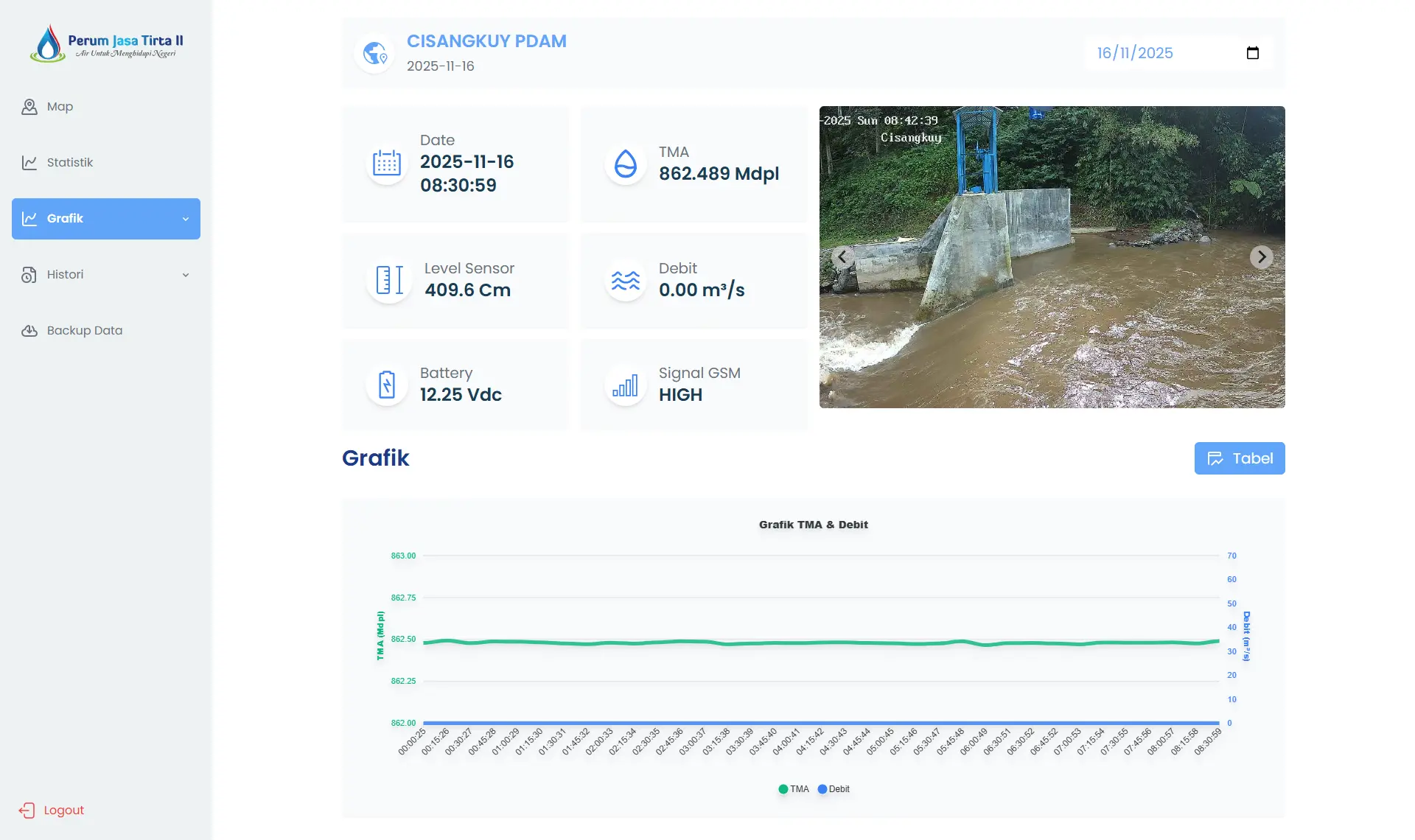Click the calendar Date card icon
This screenshot has width=1415, height=840.
pyautogui.click(x=386, y=163)
